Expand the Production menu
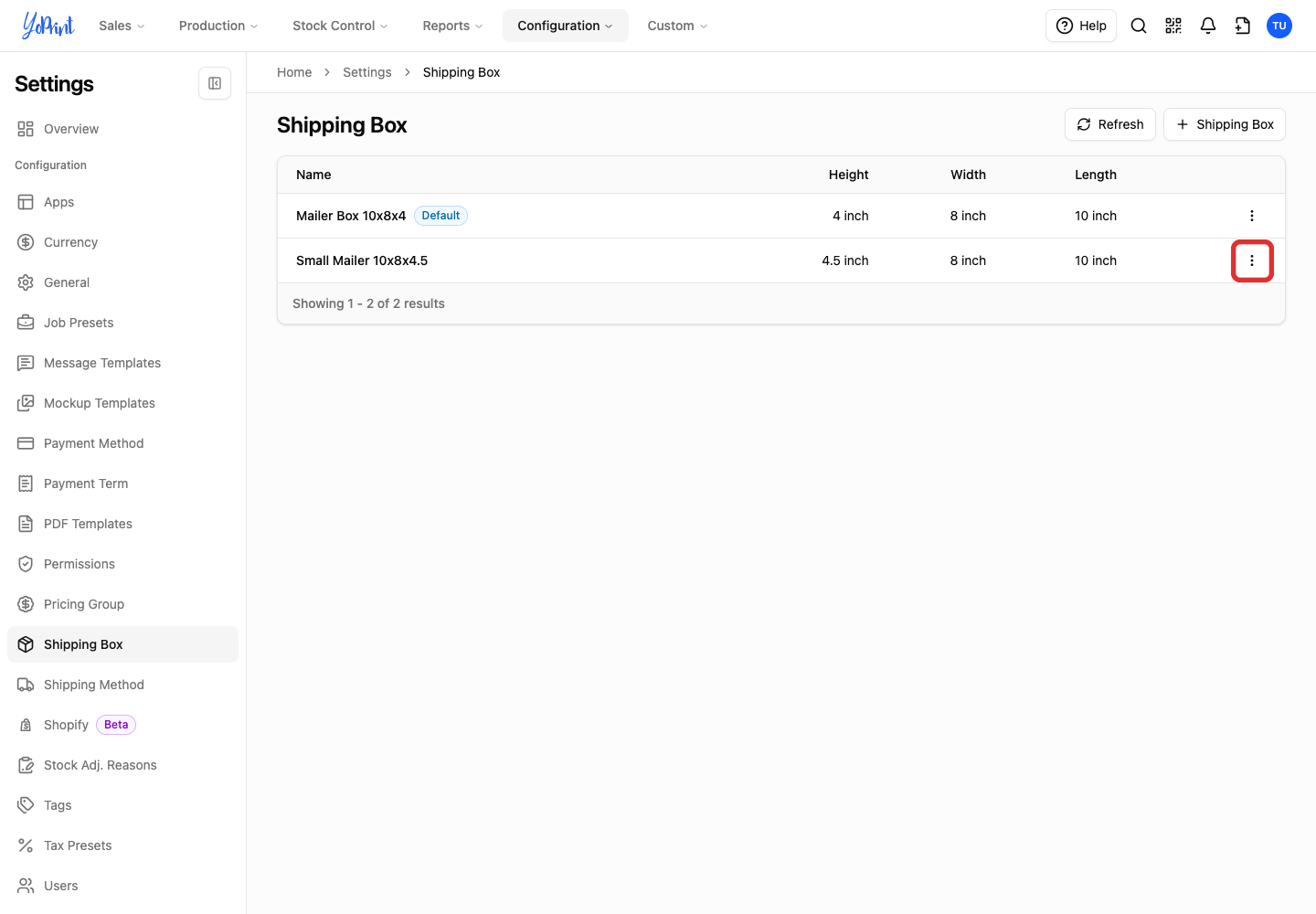 (x=218, y=26)
